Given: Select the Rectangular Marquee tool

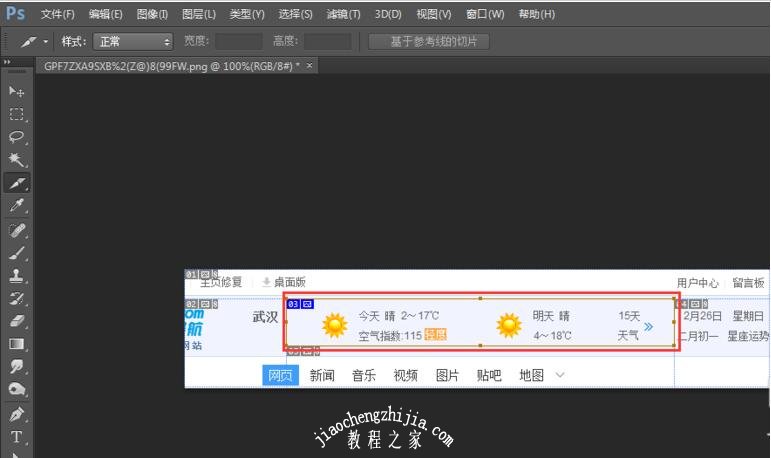Looking at the screenshot, I should click(x=16, y=114).
